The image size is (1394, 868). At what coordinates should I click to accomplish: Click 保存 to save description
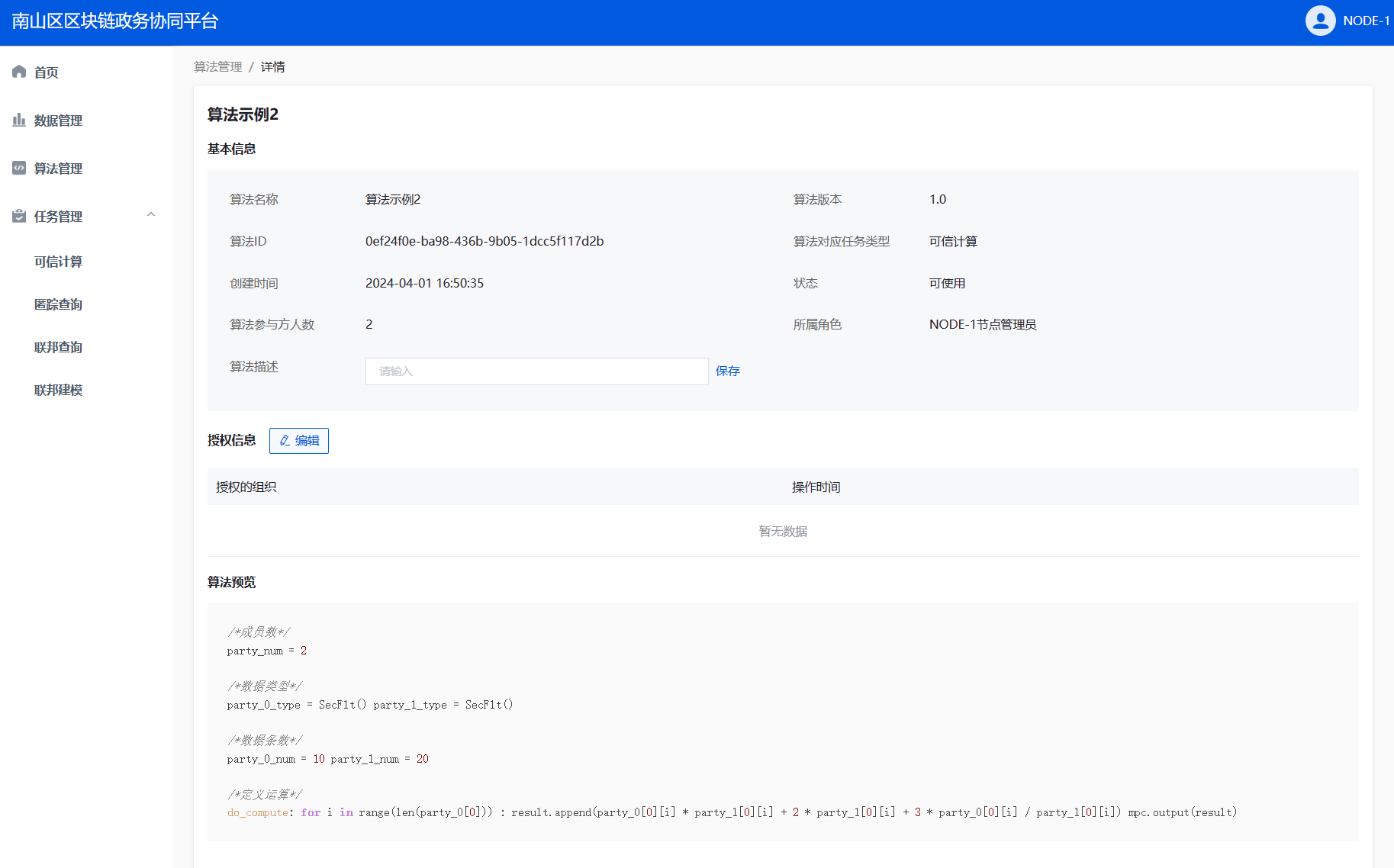point(728,371)
